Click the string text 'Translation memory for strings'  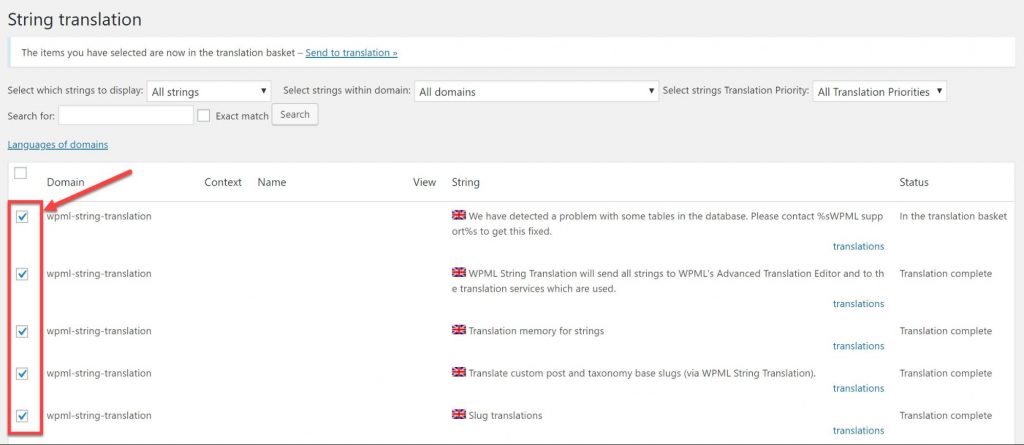tap(536, 331)
